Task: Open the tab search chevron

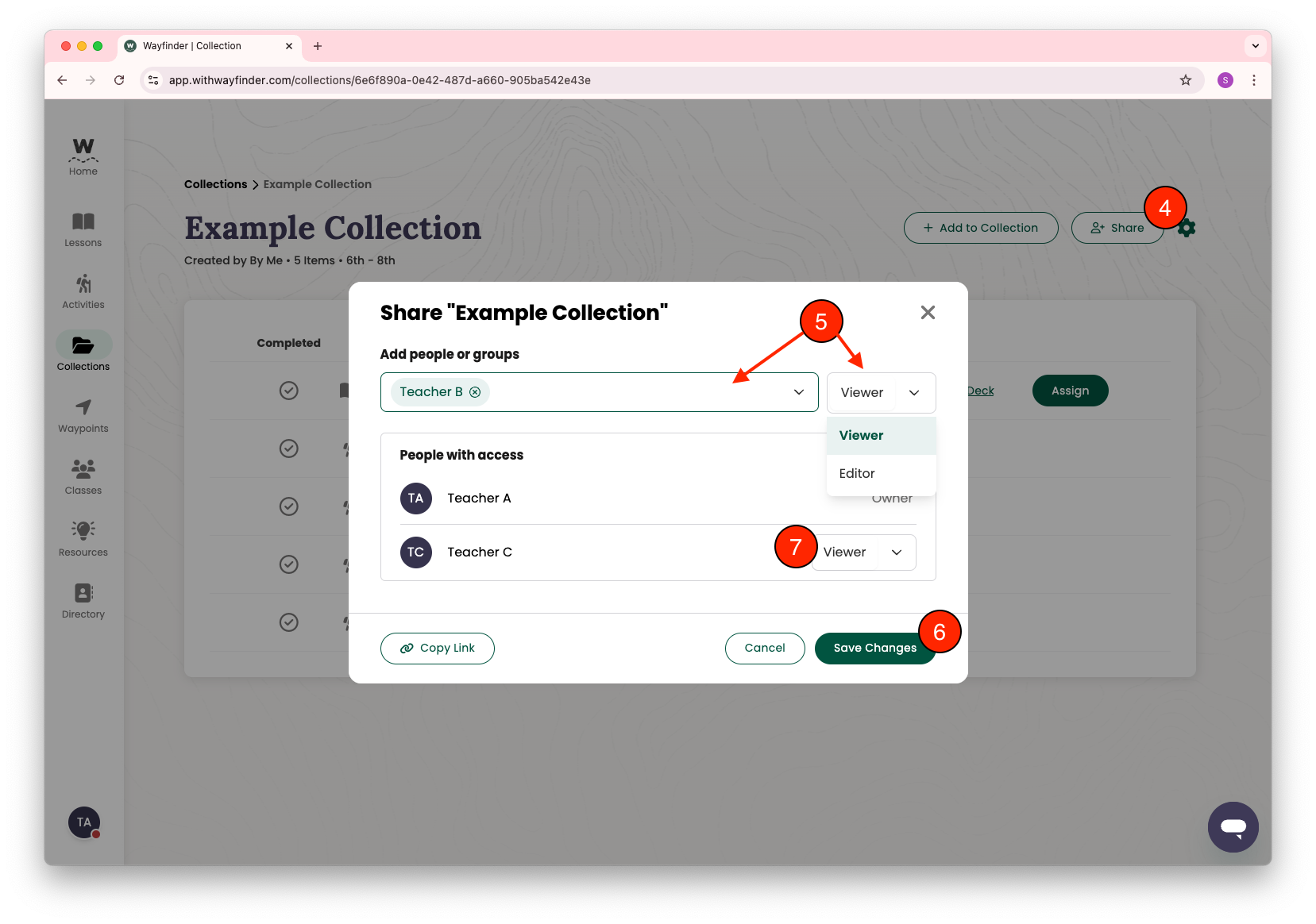Action: click(x=1256, y=46)
